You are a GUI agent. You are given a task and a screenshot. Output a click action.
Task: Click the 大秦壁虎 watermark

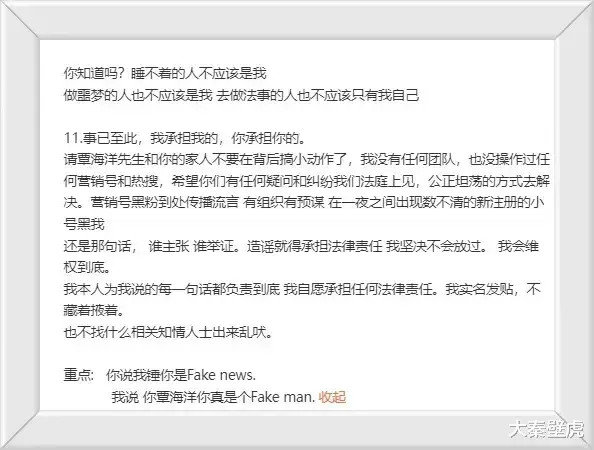(547, 429)
